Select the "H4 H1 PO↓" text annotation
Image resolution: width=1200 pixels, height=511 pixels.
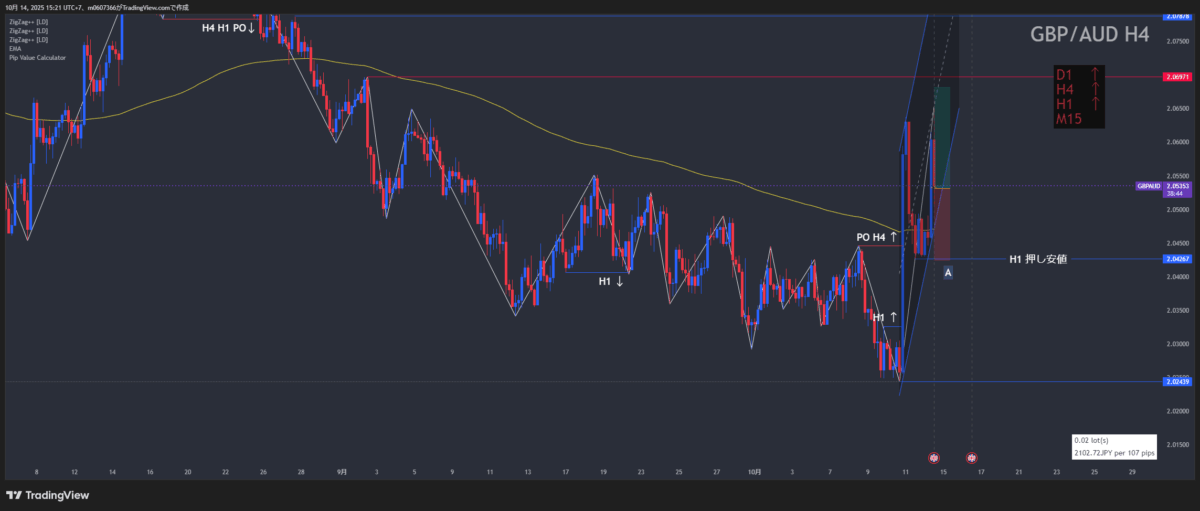228,28
